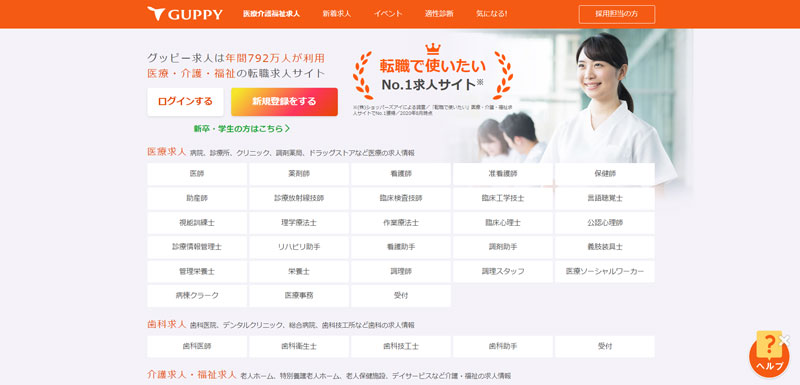Open the 看護師 job listings

pos(401,174)
